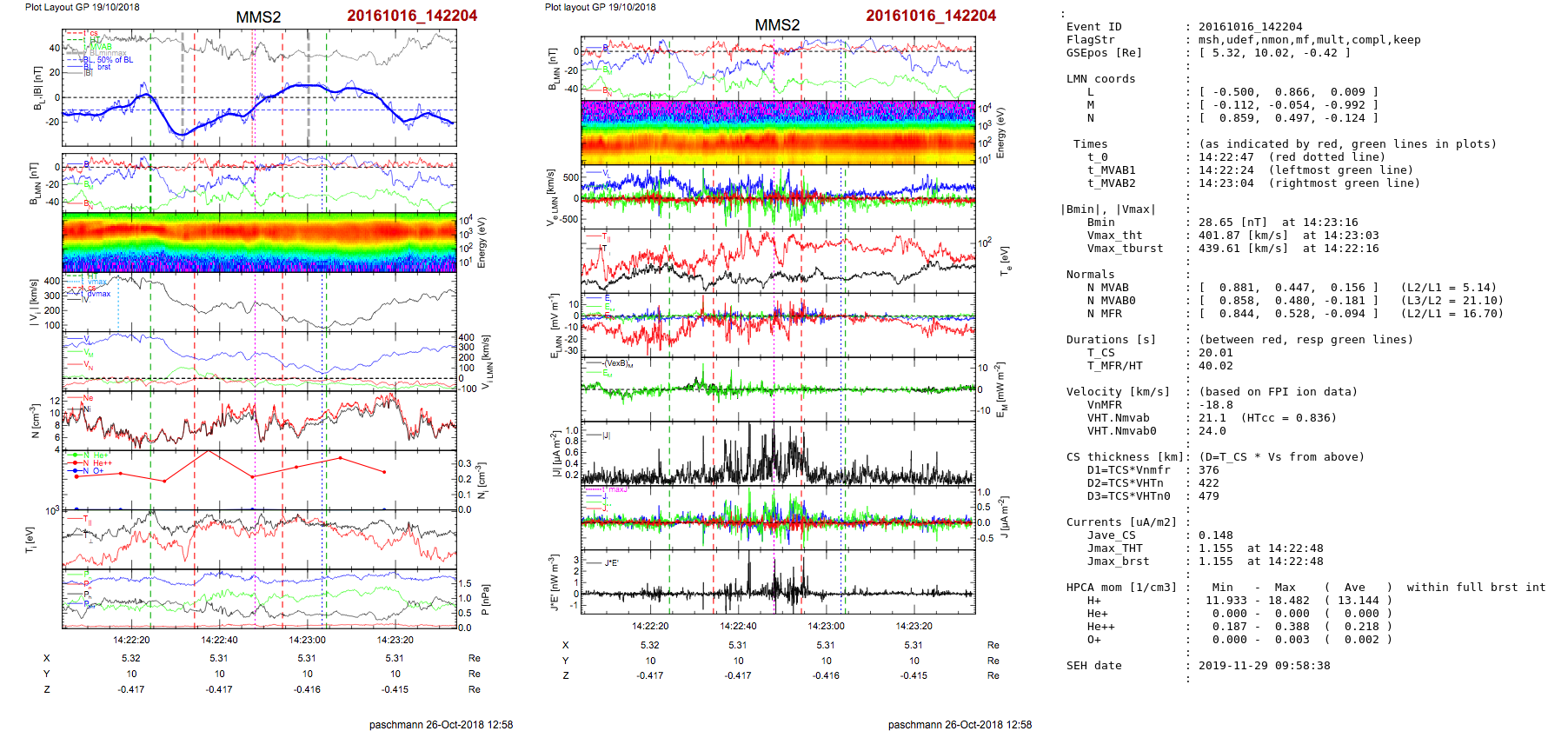
Task: Click the Jave_CS value 0.148
Action: [x=1215, y=535]
